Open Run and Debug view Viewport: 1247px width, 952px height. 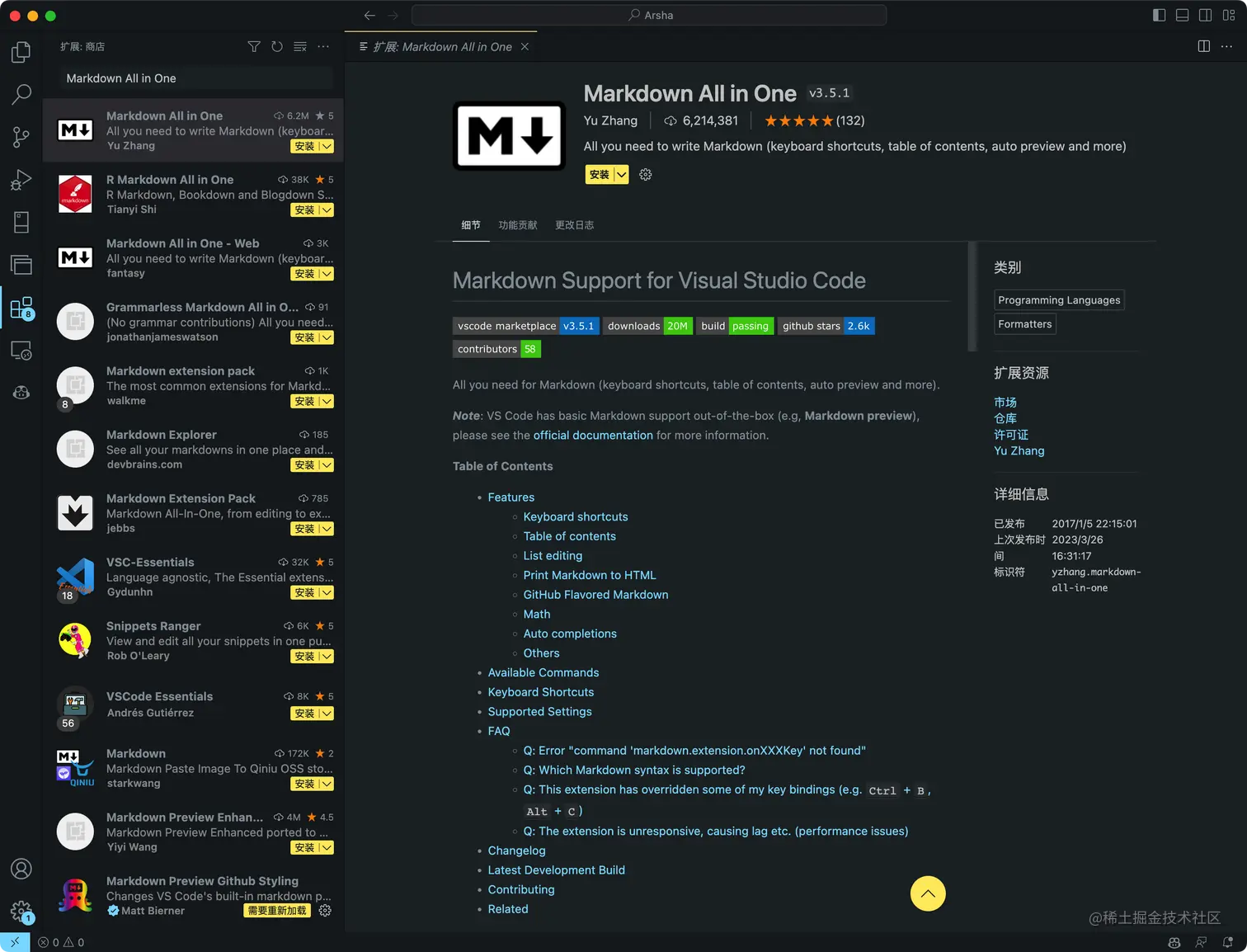click(x=21, y=180)
